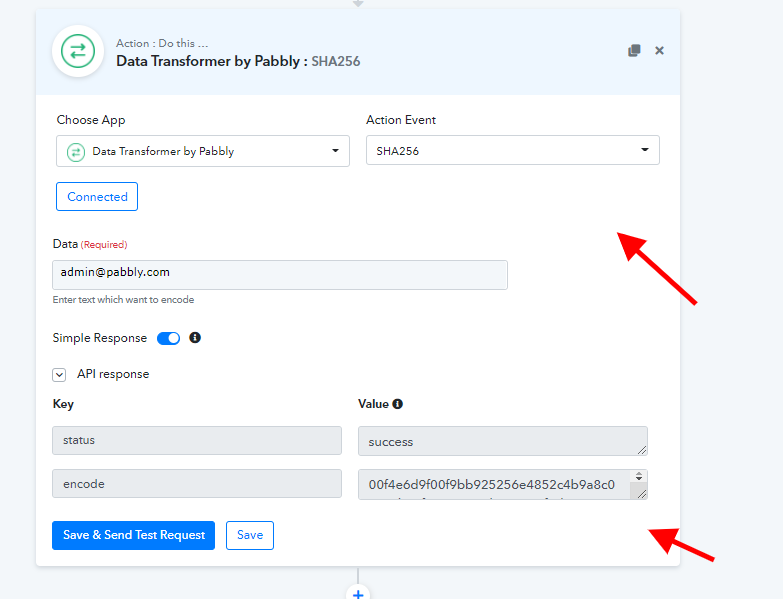Open the Action Event SHA256 dropdown

point(512,150)
